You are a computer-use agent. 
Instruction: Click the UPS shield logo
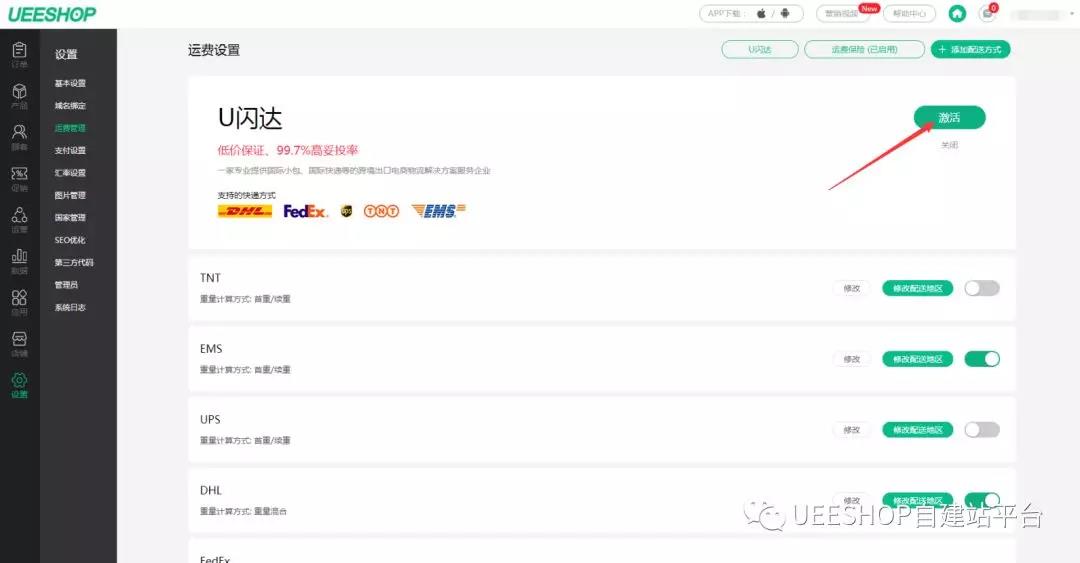(x=346, y=211)
